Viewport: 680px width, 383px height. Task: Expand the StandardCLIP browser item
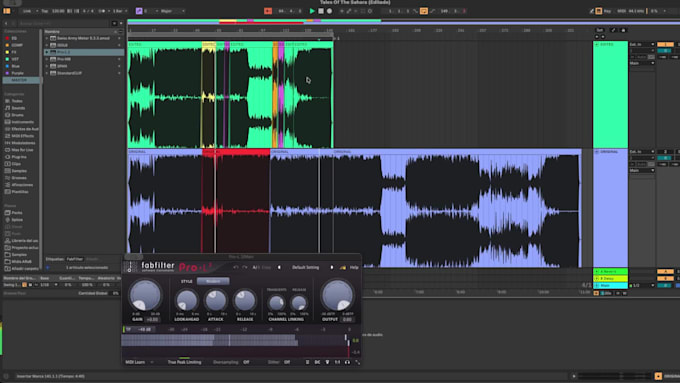[x=47, y=73]
